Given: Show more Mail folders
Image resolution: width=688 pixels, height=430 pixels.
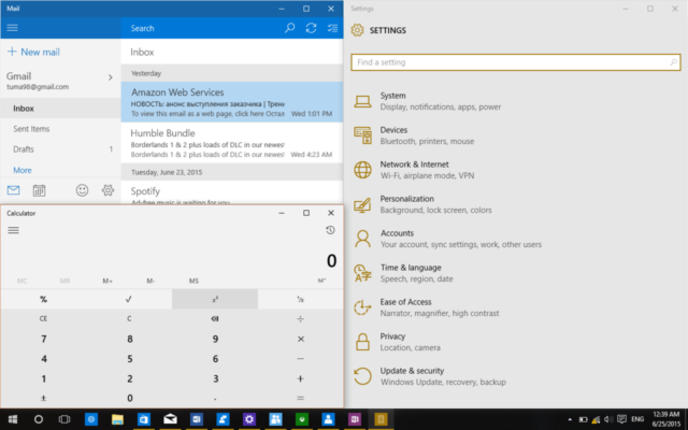Looking at the screenshot, I should [x=22, y=170].
